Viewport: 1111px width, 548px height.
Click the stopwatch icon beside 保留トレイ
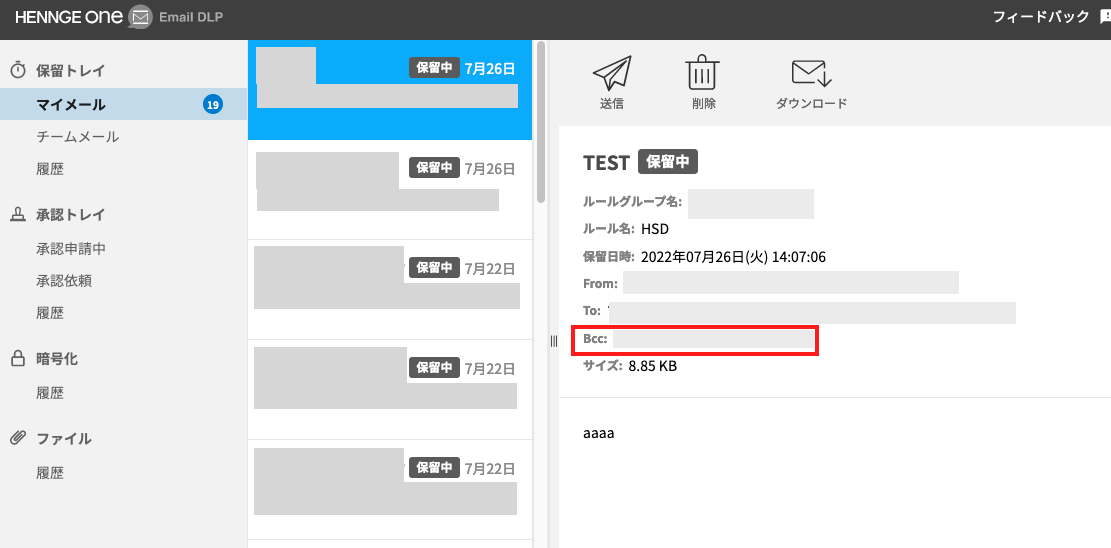point(18,70)
